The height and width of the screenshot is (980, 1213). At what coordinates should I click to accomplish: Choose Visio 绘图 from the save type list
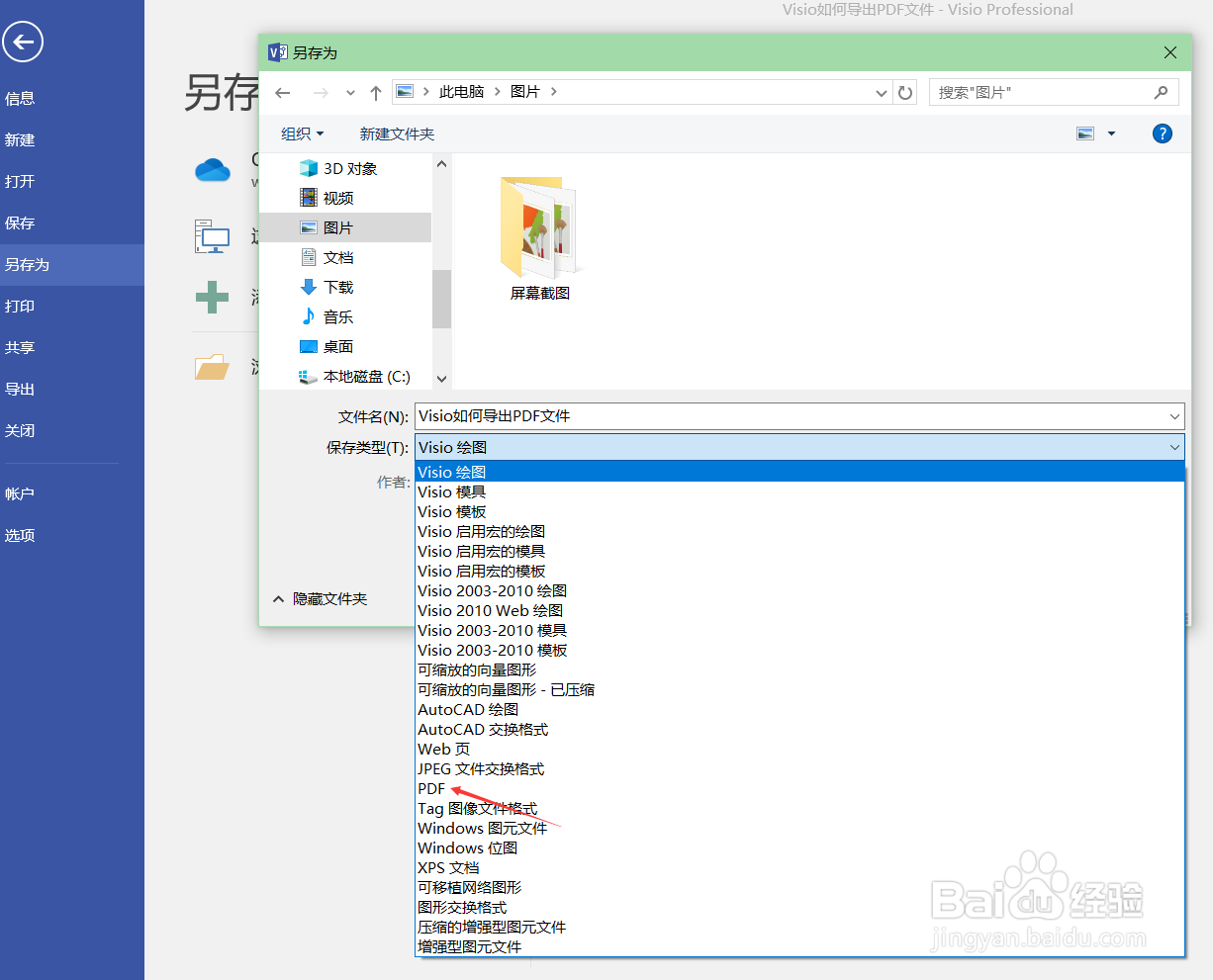pos(799,473)
